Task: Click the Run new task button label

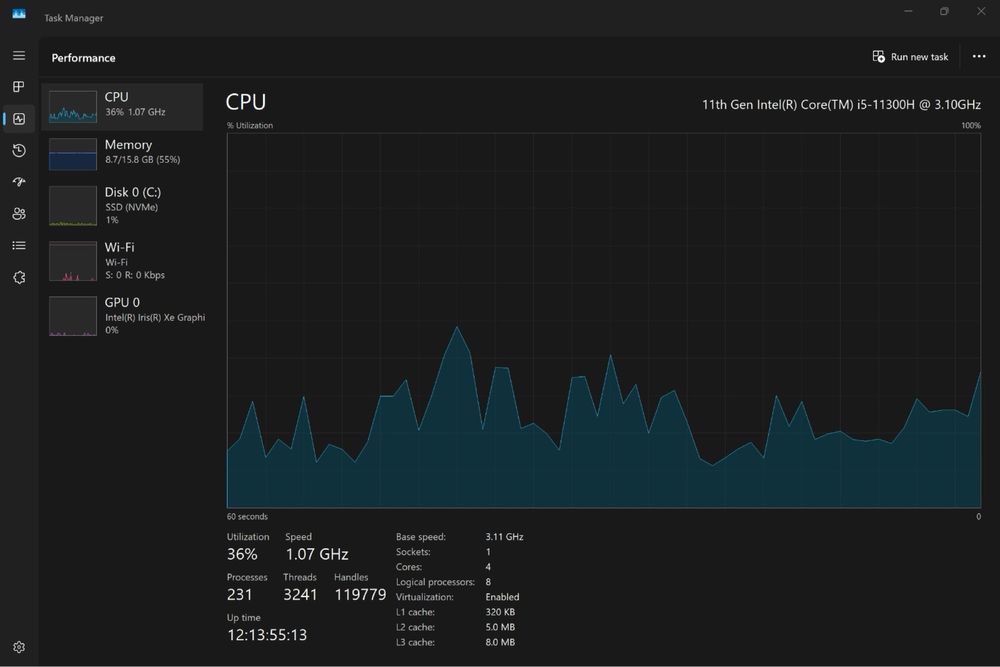Action: pos(919,57)
